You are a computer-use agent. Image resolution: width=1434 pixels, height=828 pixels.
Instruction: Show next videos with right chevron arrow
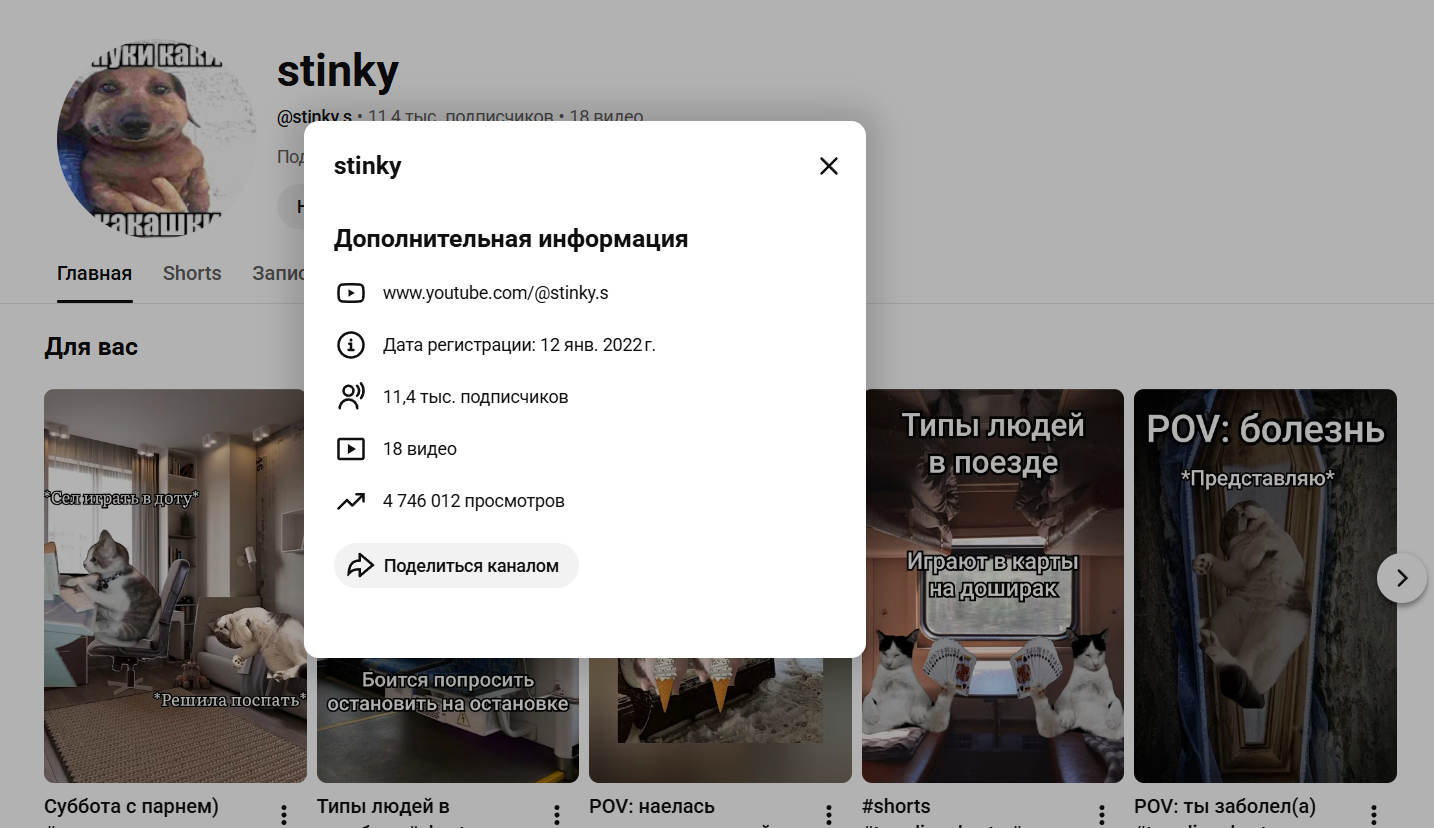1402,578
